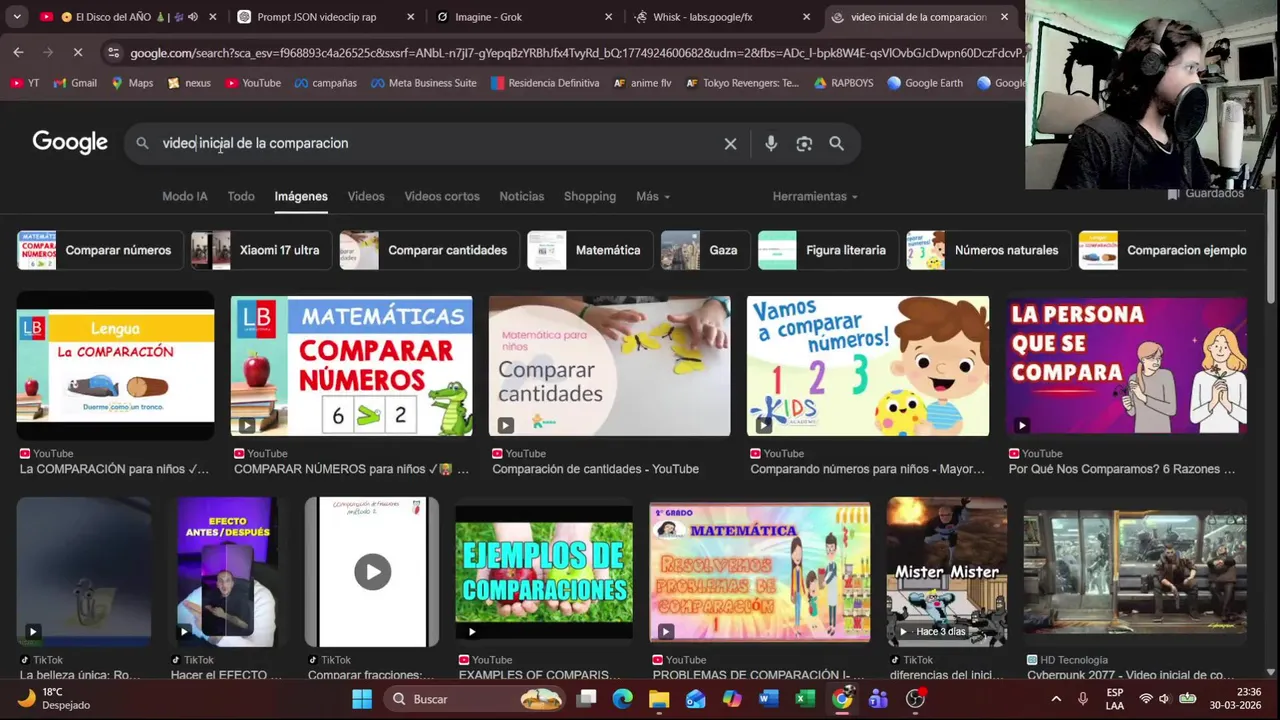Image resolution: width=1280 pixels, height=720 pixels.
Task: Launch Microsoft Edge from the taskbar
Action: [x=622, y=699]
